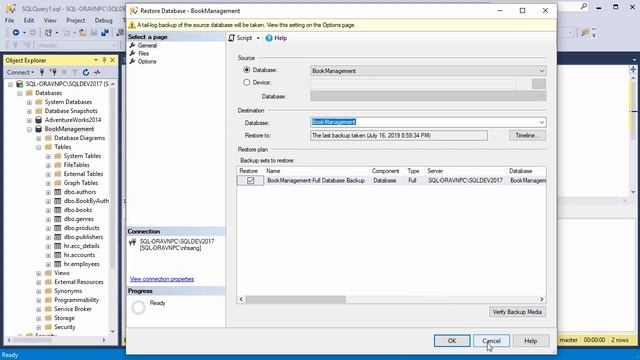This screenshot has height=360, width=640.
Task: Close the Object Explorer panel
Action: coord(113,60)
